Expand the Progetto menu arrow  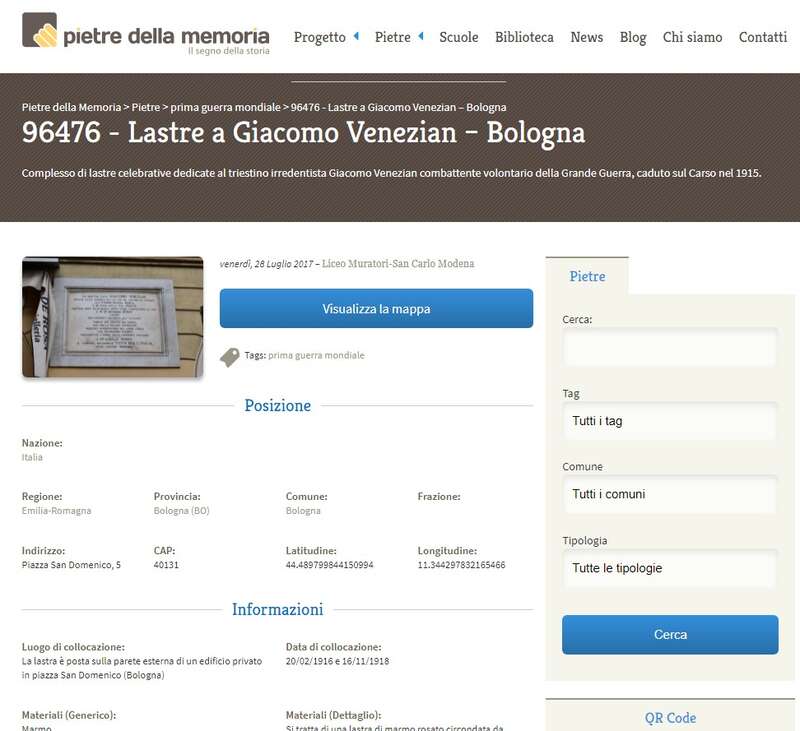(355, 37)
